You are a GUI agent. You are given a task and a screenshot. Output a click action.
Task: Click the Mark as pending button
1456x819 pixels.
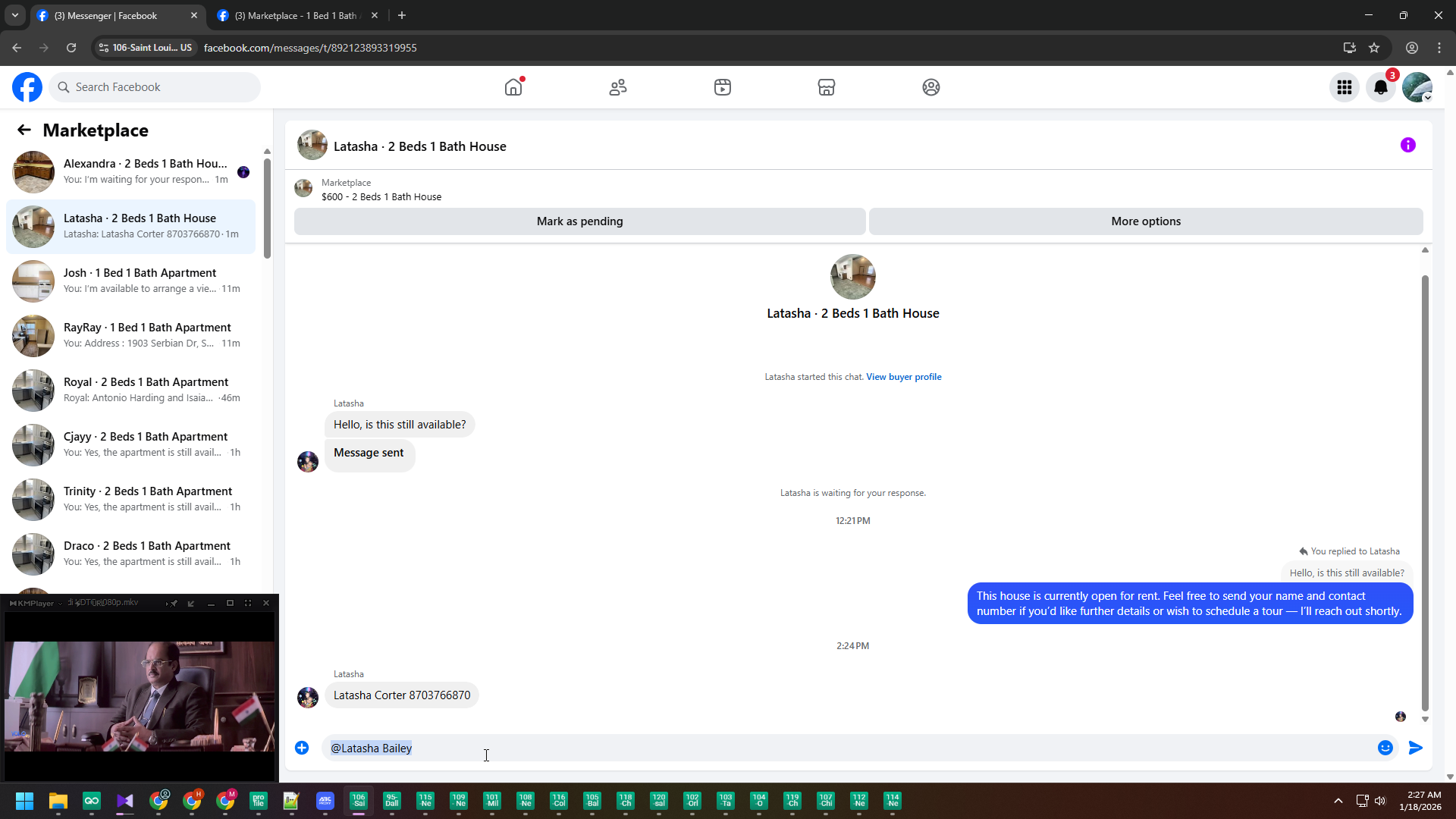click(579, 221)
